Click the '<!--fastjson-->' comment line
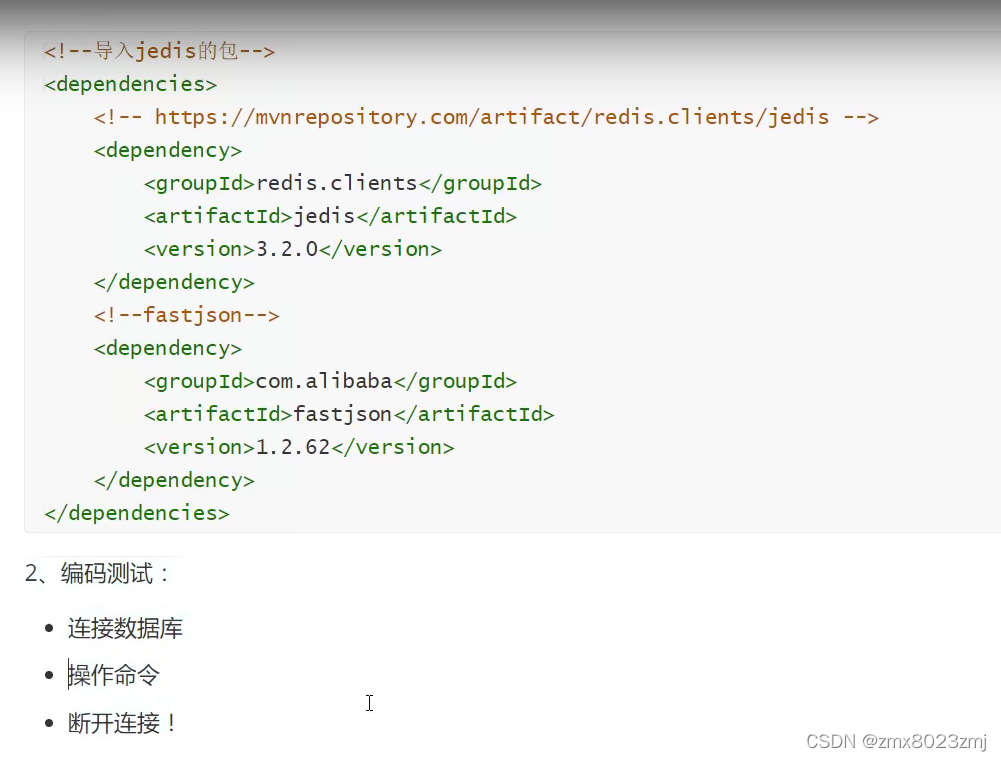 click(186, 315)
